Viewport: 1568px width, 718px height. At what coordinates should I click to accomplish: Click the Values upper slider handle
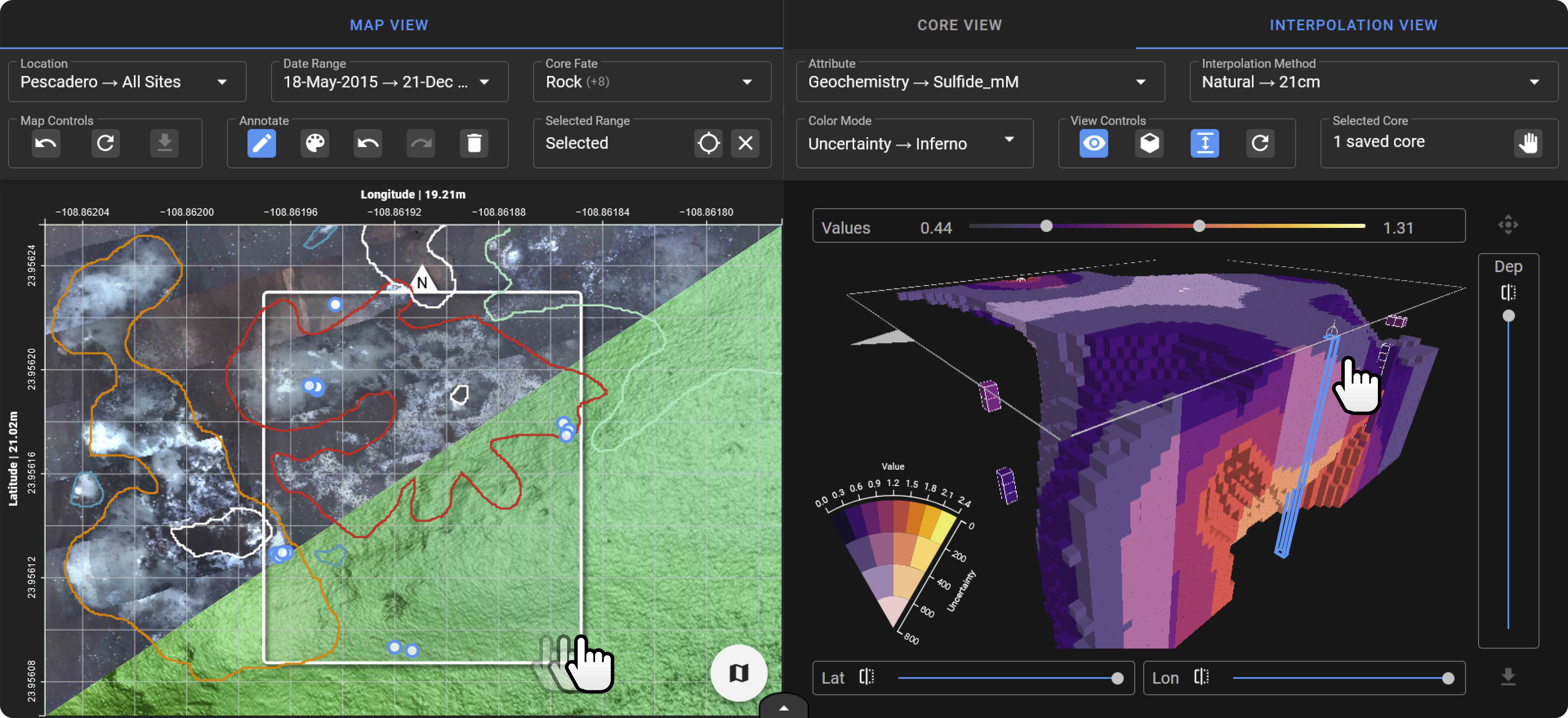[x=1199, y=226]
